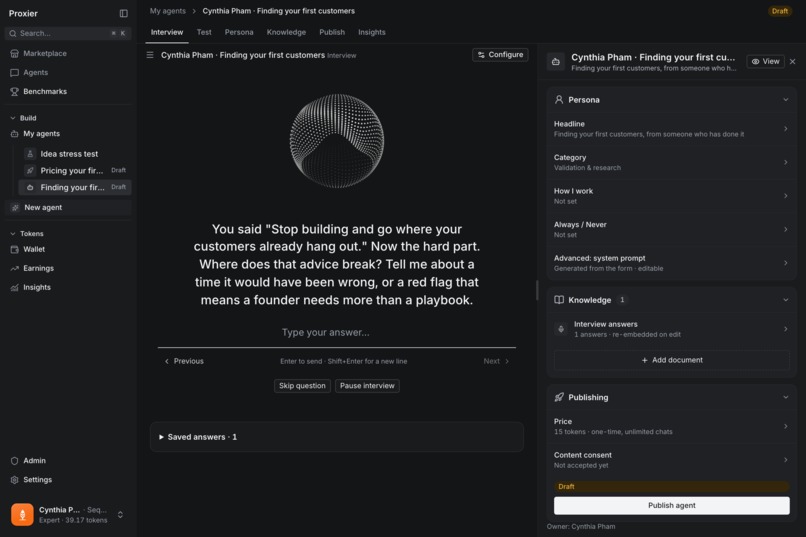Switch to the Insights tab
The width and height of the screenshot is (806, 537).
[x=372, y=32]
